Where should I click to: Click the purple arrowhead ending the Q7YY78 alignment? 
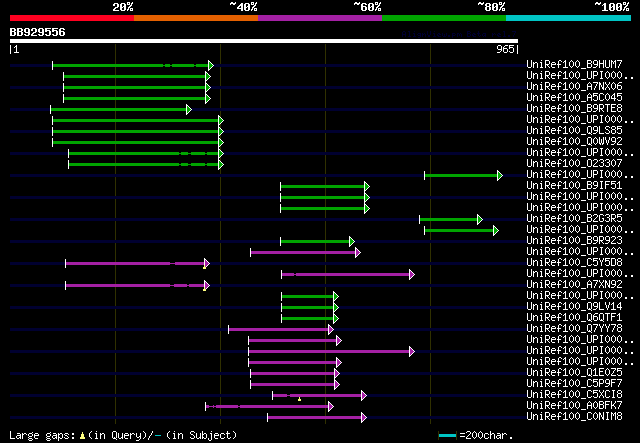point(331,330)
